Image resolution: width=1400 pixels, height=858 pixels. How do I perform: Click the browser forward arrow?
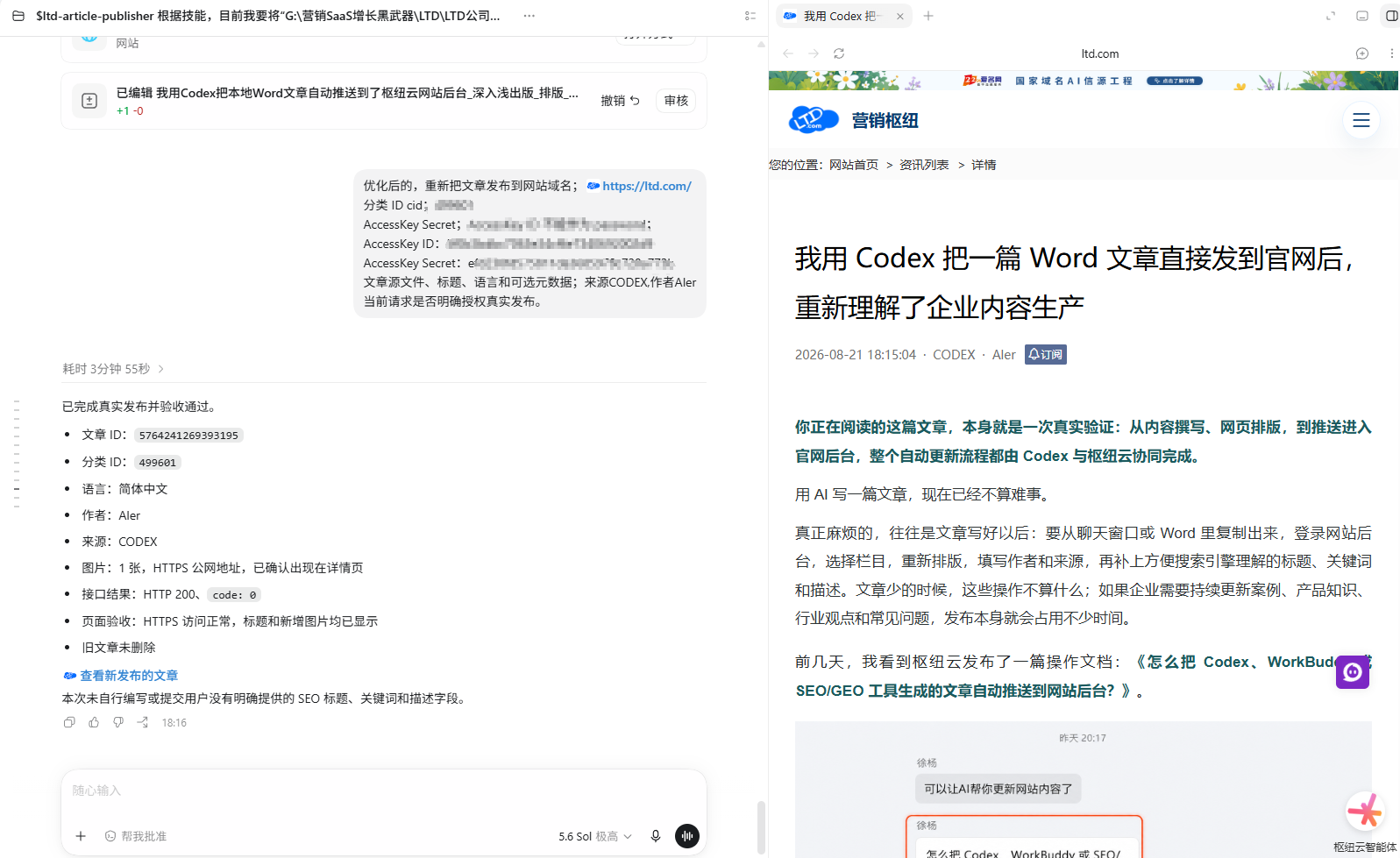(x=814, y=53)
